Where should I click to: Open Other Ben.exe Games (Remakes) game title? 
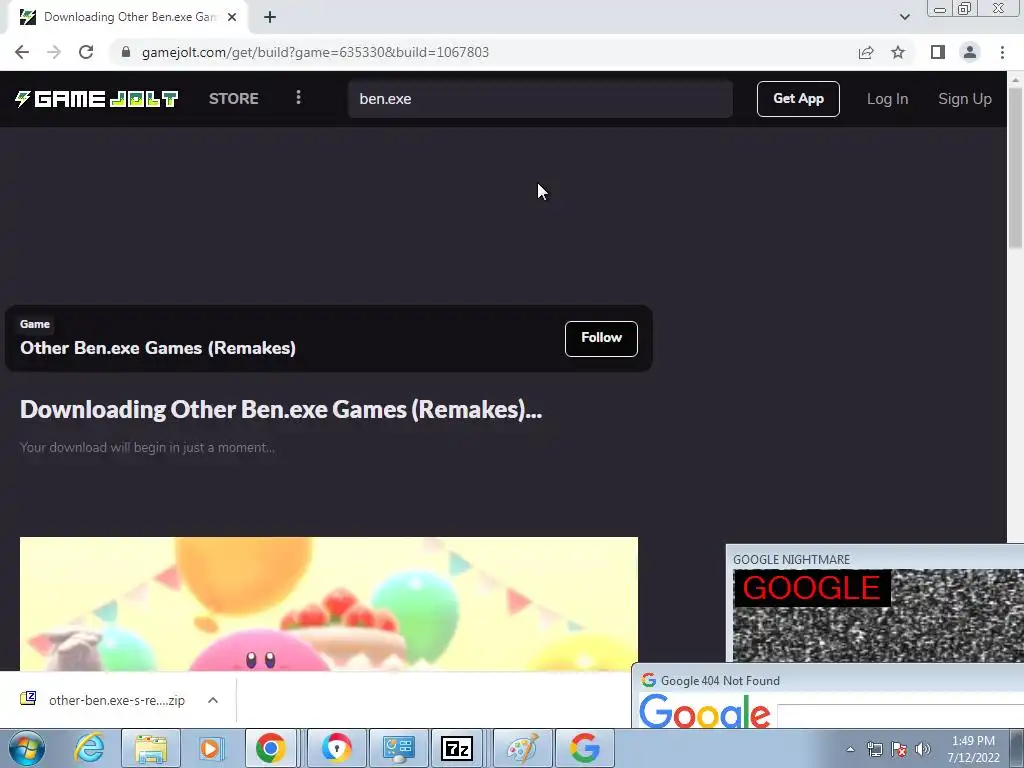coord(158,347)
